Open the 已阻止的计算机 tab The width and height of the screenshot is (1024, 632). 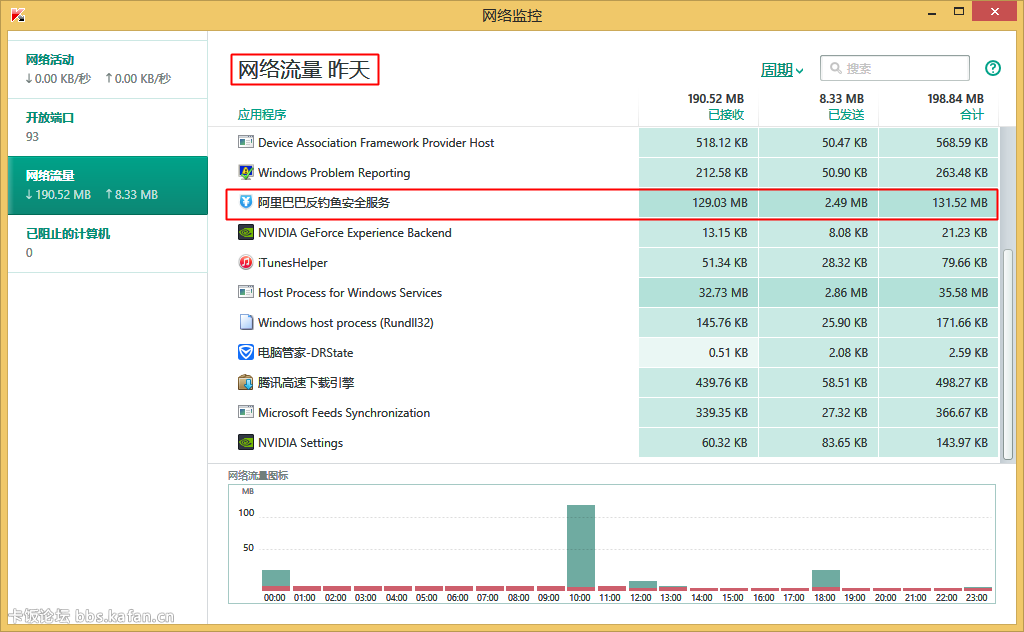click(108, 243)
